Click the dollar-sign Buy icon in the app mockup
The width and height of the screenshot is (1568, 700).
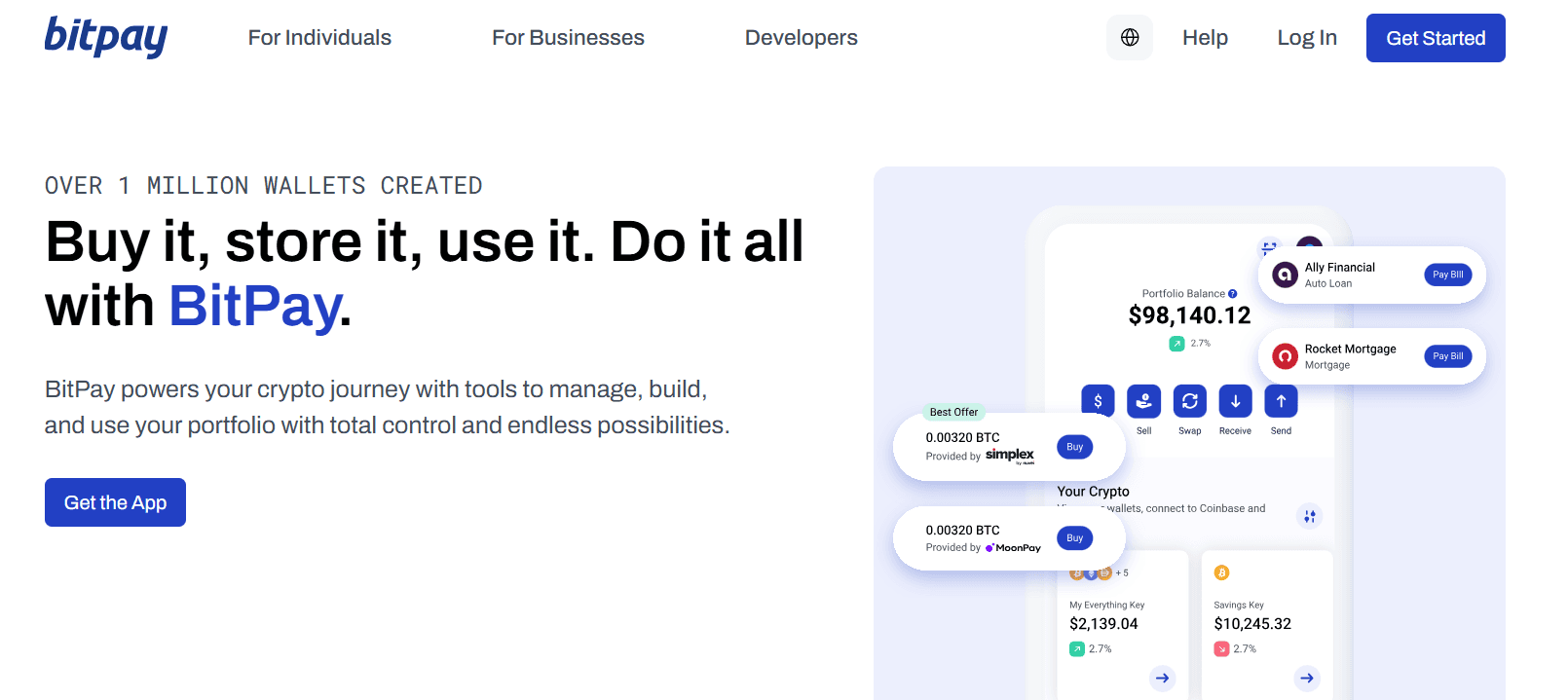1098,400
